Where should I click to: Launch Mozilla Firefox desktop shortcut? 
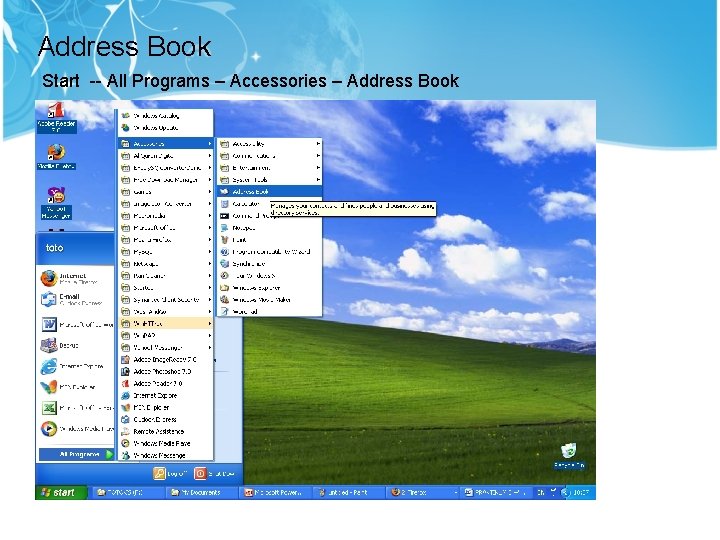pyautogui.click(x=56, y=156)
